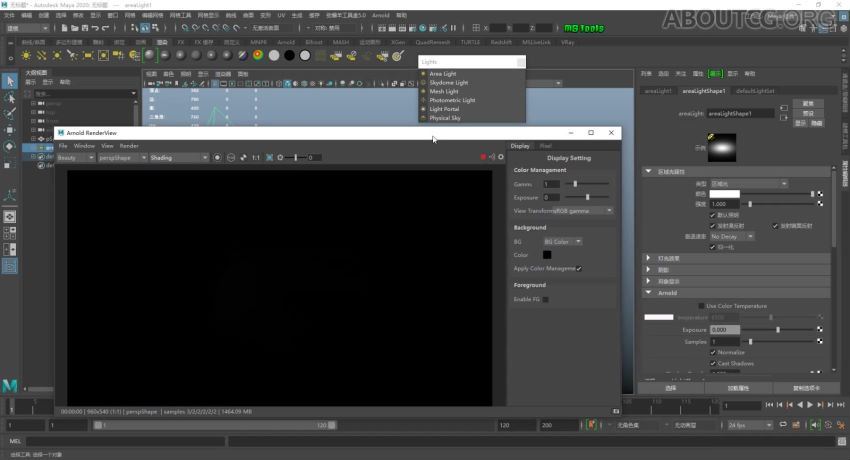This screenshot has height=460, width=850.
Task: Click the ambient light shelf icon
Action: [26, 55]
